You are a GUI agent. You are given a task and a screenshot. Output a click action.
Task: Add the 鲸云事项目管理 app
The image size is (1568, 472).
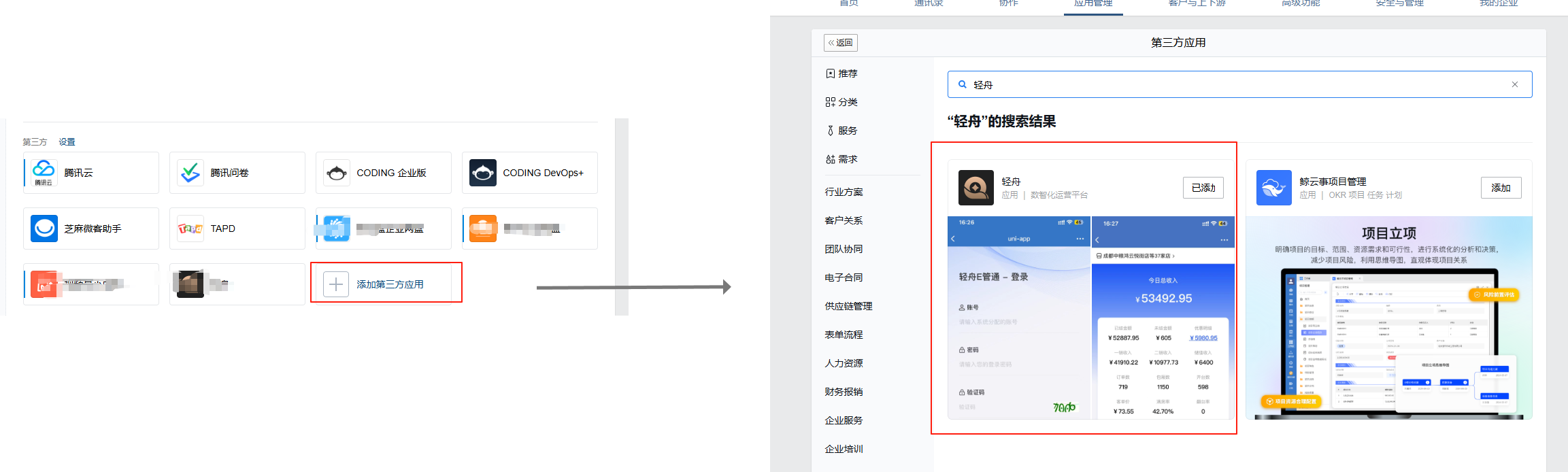(x=1501, y=188)
